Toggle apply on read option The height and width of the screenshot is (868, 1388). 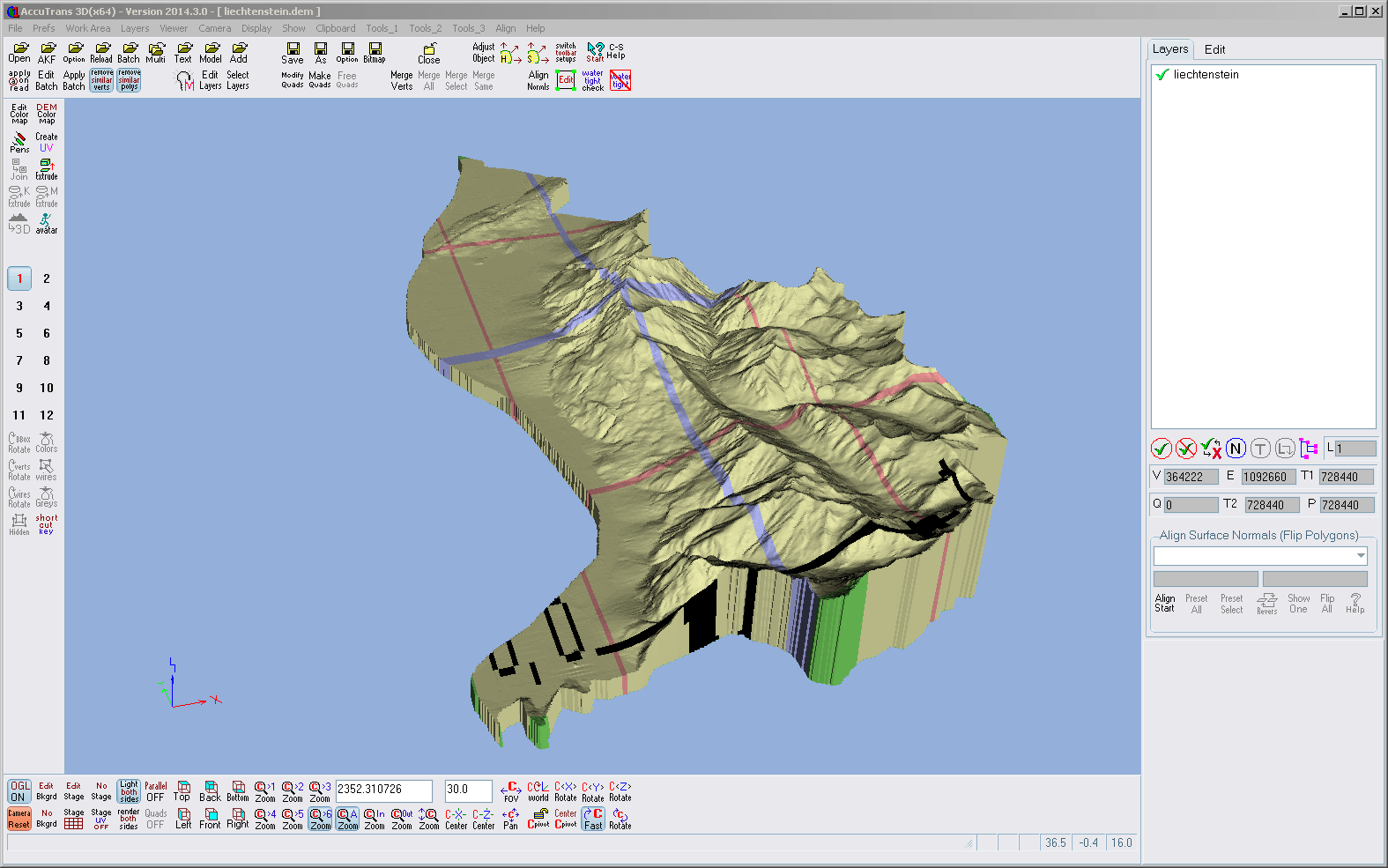tap(19, 80)
